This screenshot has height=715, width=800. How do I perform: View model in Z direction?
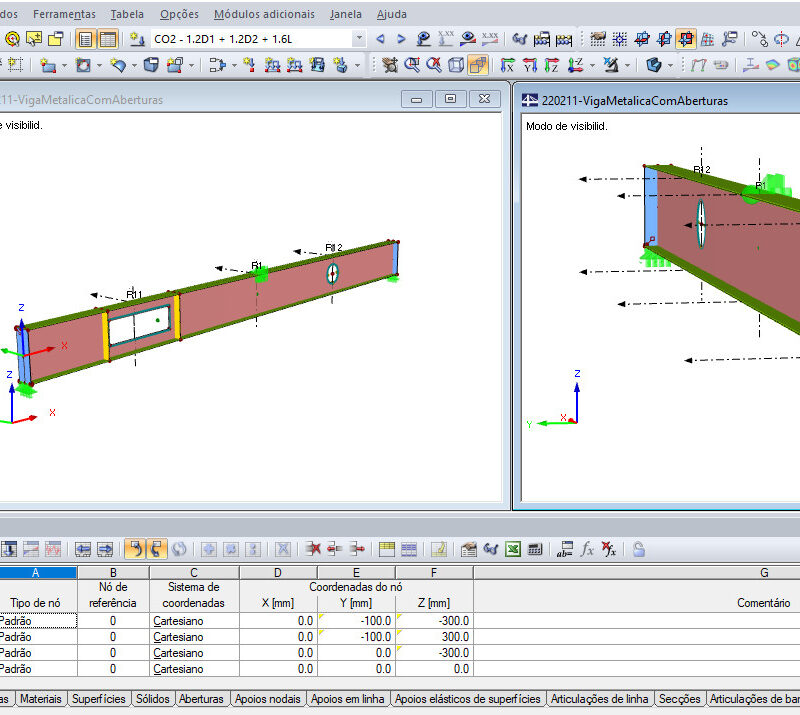[552, 65]
